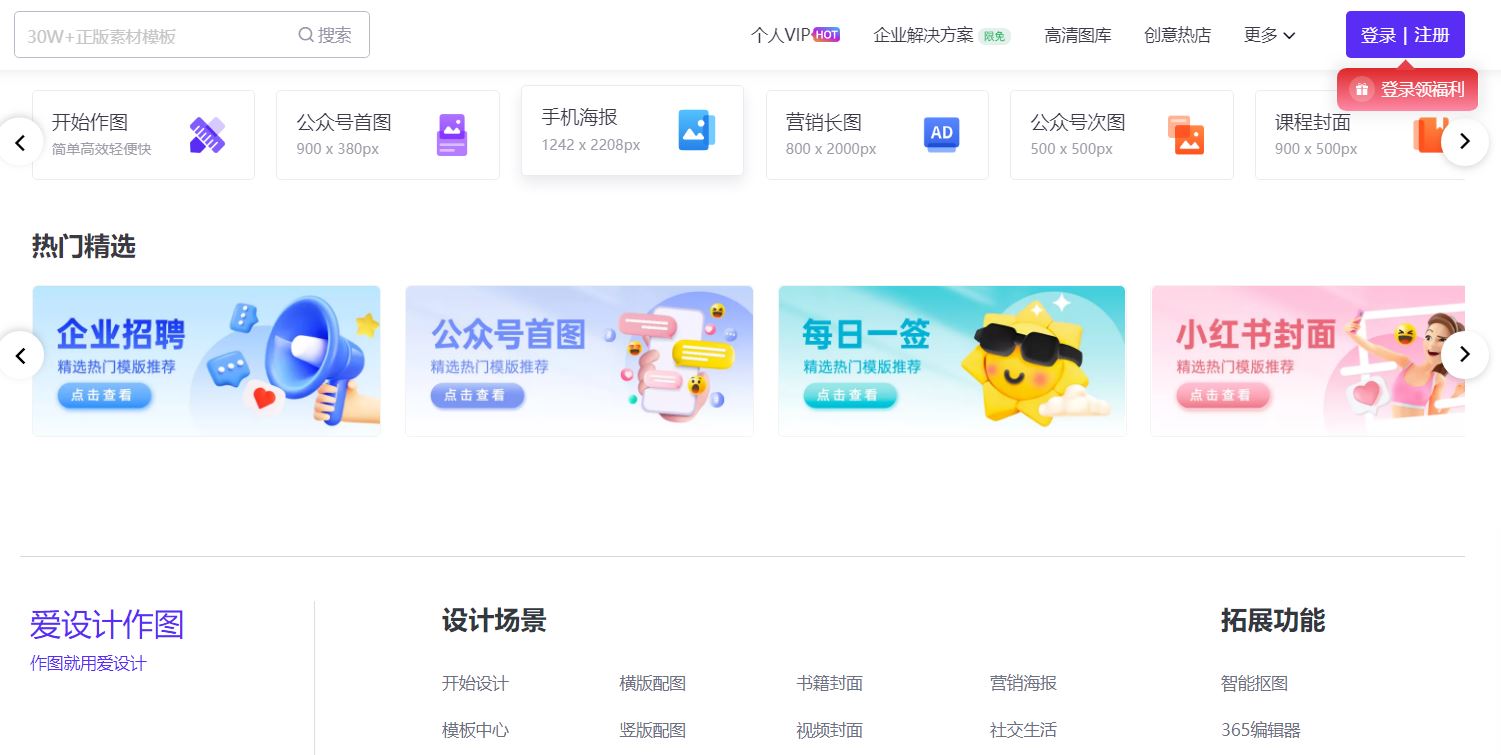1501x755 pixels.
Task: Select 创意热店 in the top navigation
Action: tap(1177, 35)
